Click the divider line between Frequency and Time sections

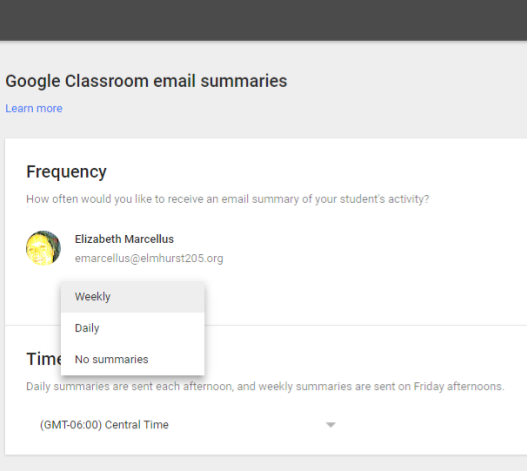365,325
